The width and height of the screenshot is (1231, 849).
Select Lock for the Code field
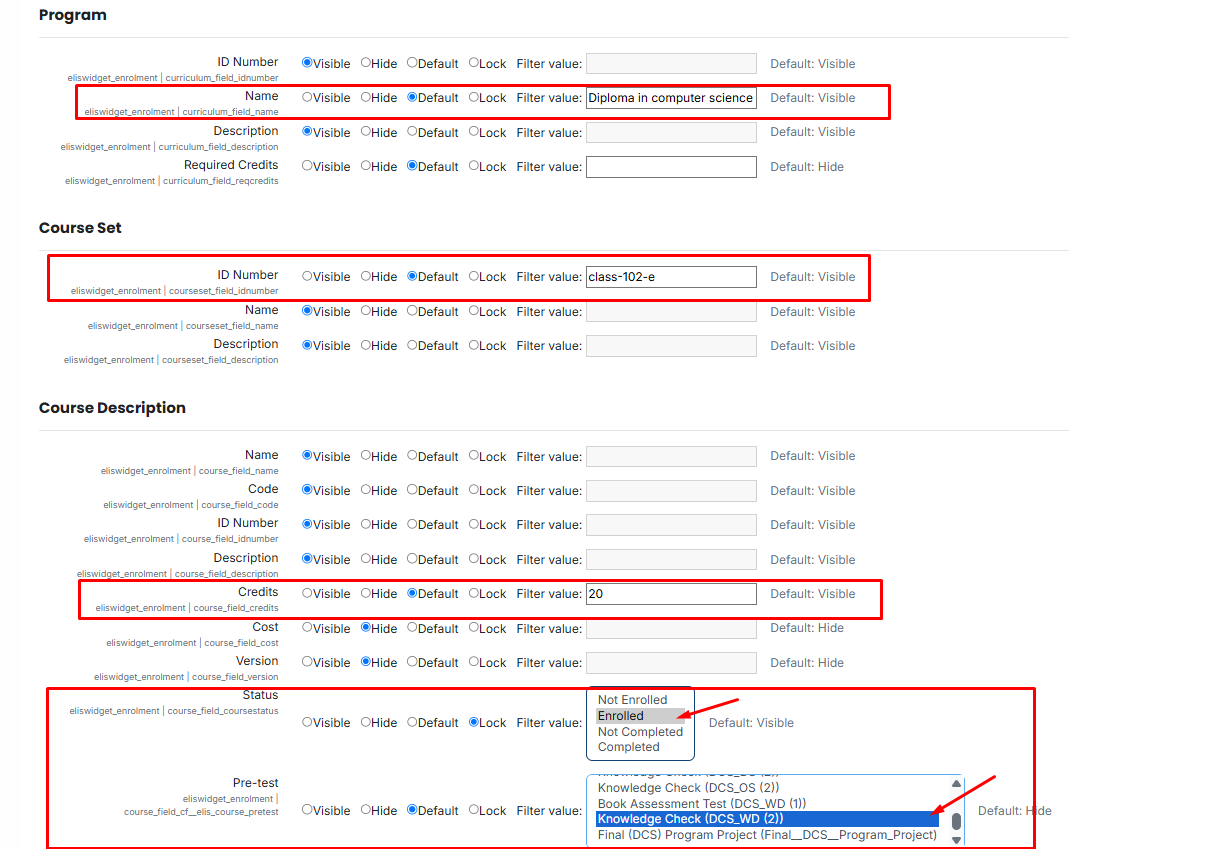[x=474, y=490]
